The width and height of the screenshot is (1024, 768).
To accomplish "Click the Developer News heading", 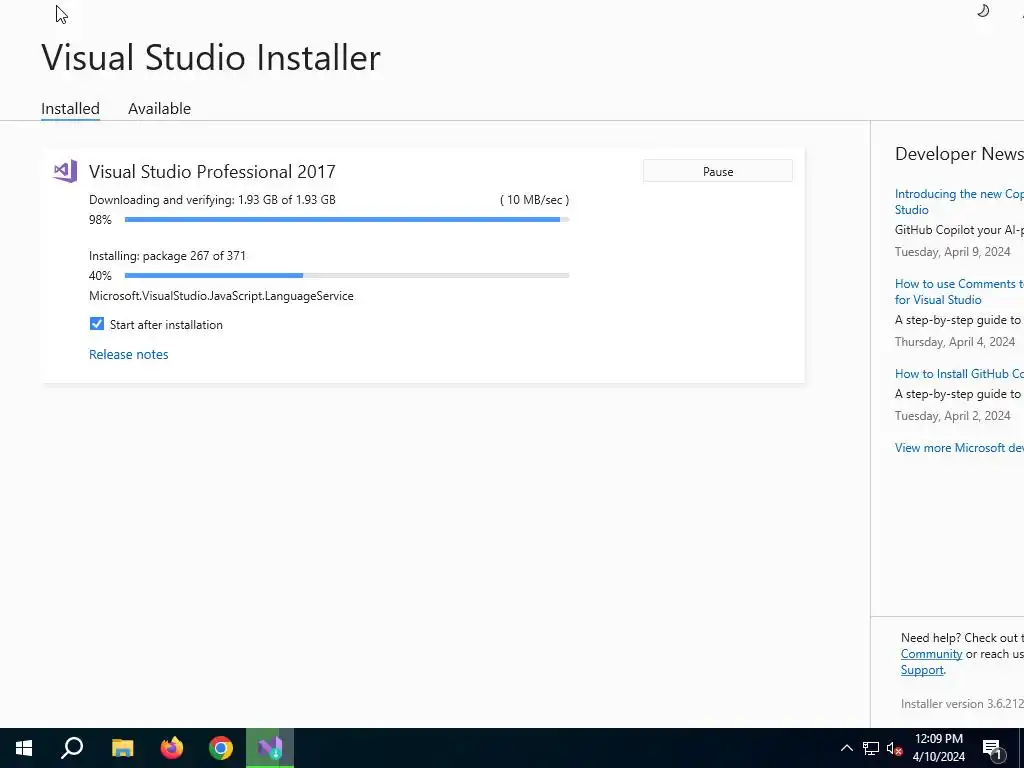I will [x=959, y=153].
